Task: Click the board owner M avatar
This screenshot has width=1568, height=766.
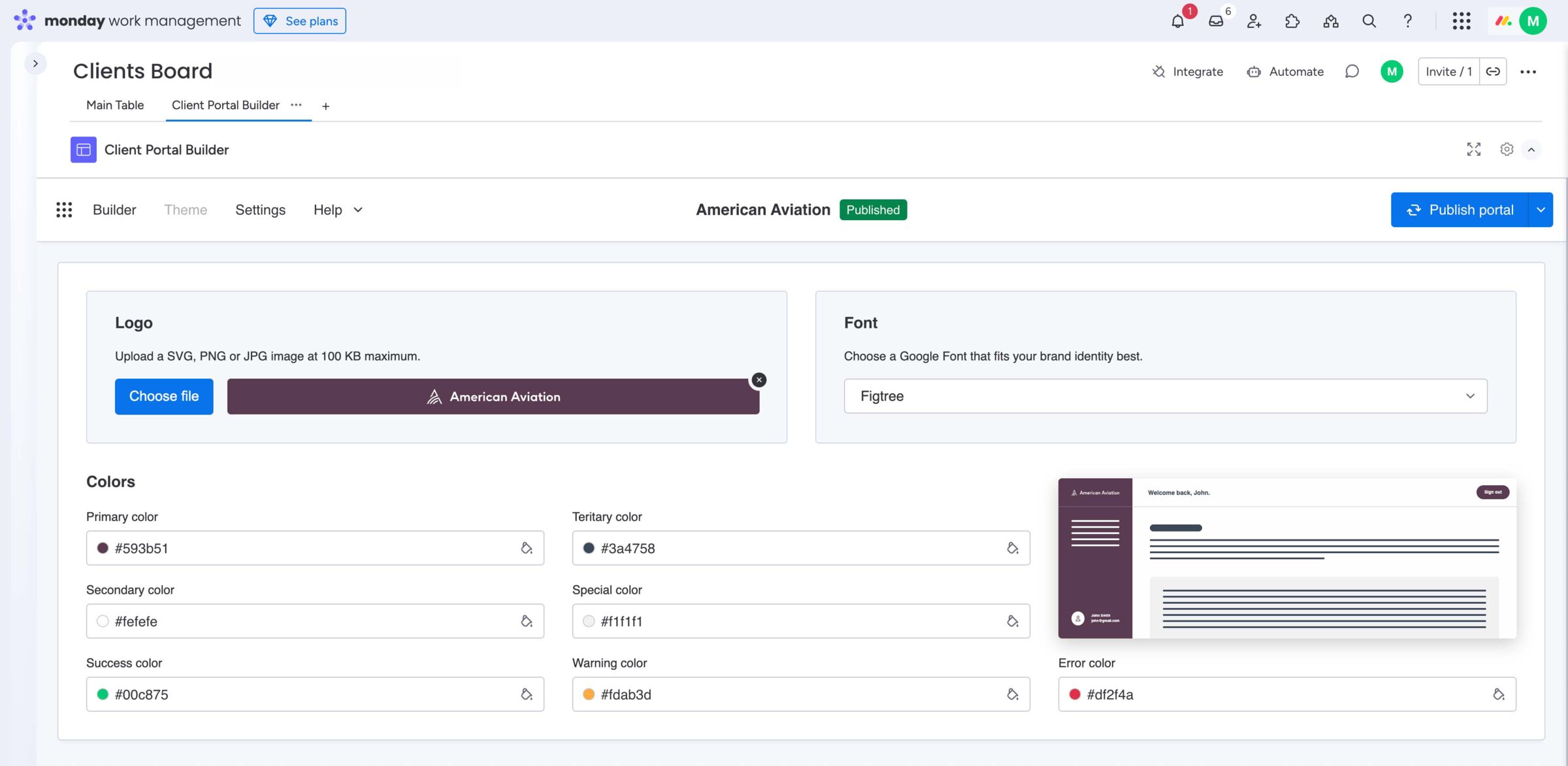Action: [x=1392, y=72]
